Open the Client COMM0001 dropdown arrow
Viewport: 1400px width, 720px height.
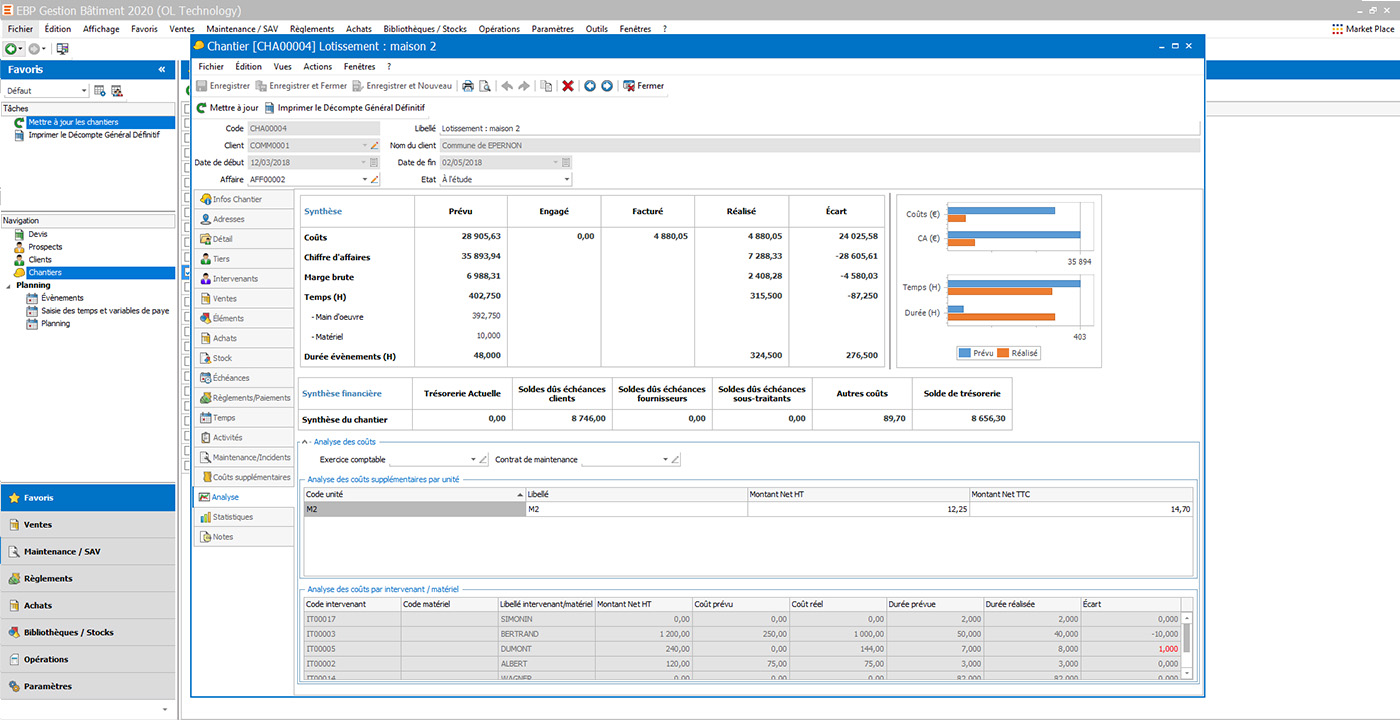point(364,146)
